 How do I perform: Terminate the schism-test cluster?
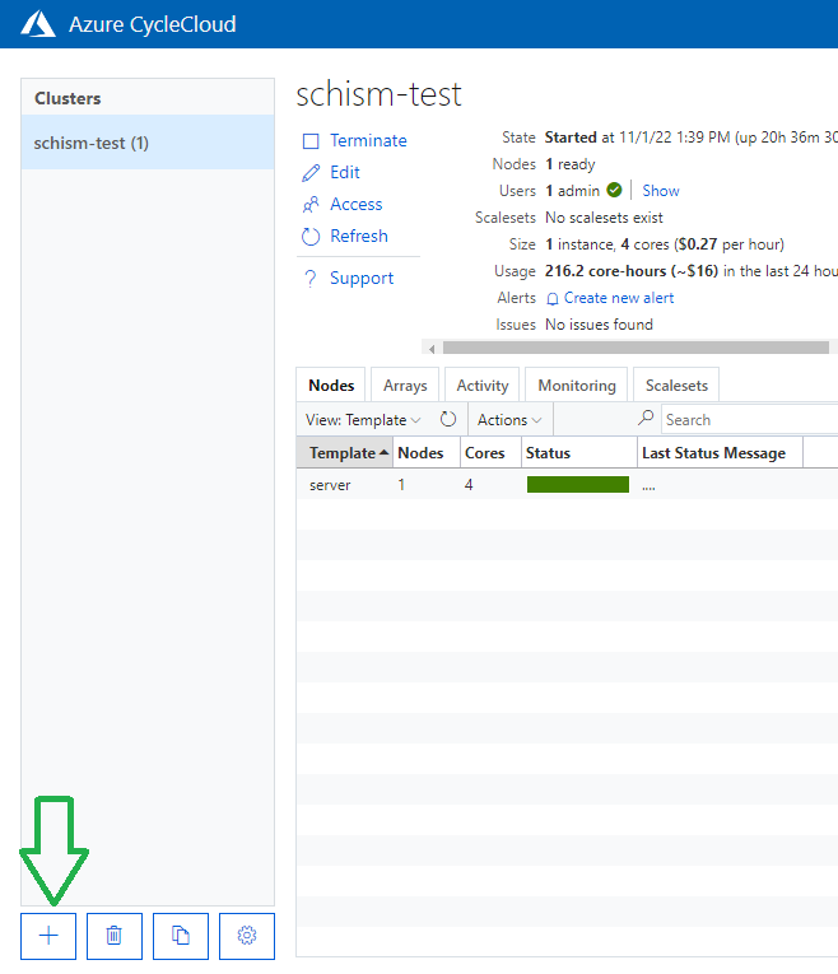click(x=368, y=140)
